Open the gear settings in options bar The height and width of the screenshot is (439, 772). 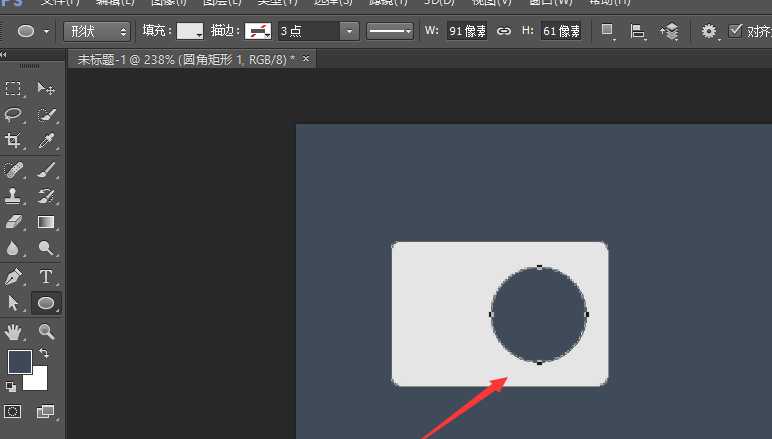click(709, 32)
